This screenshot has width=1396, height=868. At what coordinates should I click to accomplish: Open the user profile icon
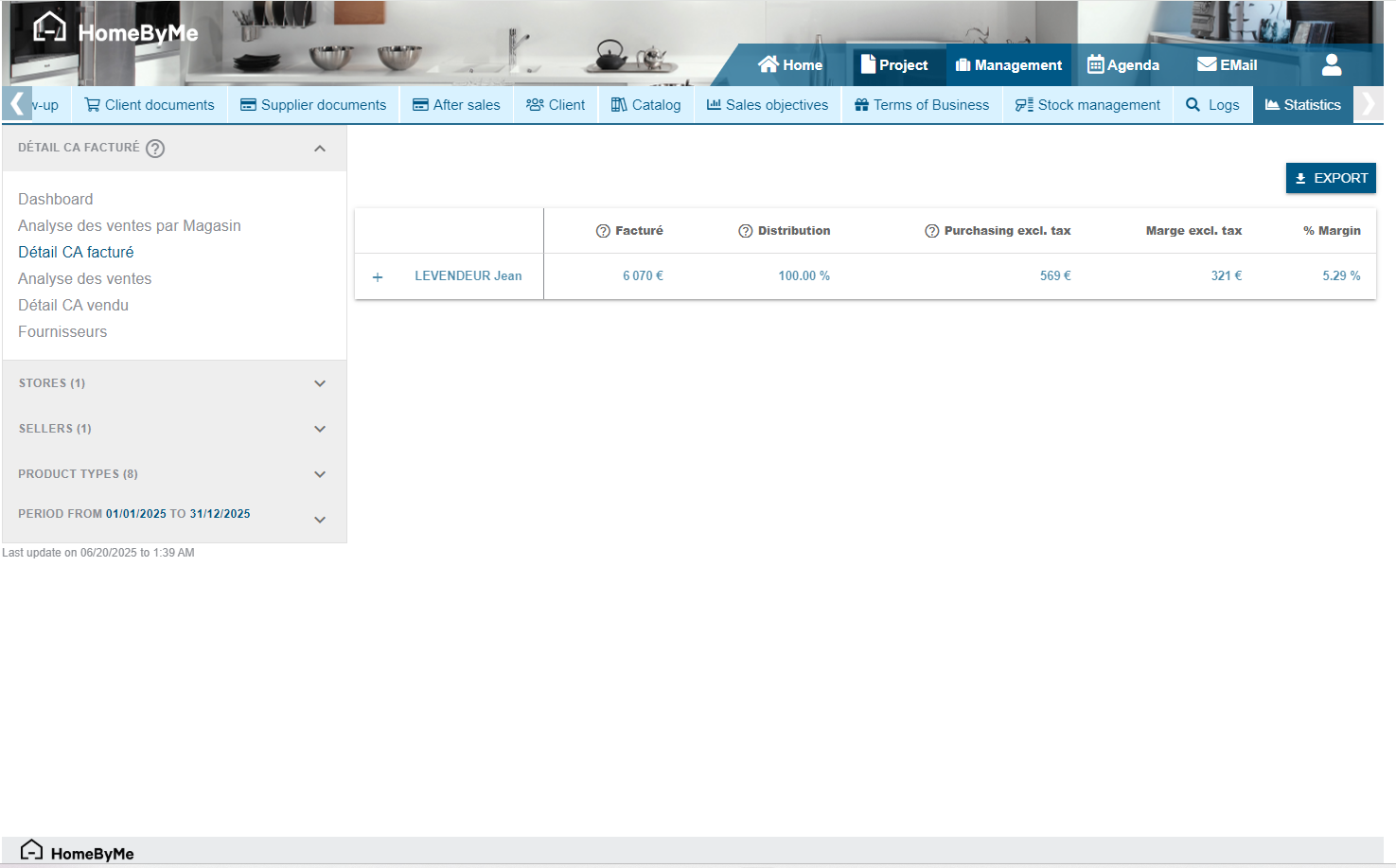point(1331,65)
